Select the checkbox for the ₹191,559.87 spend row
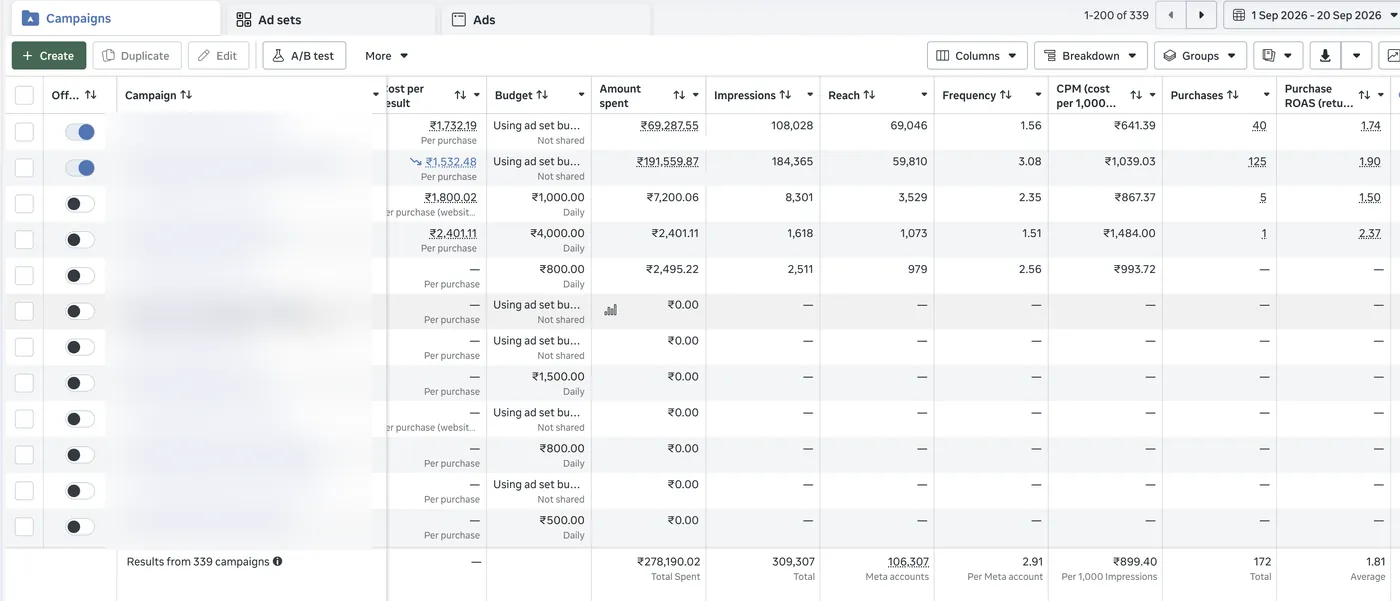 coord(24,168)
